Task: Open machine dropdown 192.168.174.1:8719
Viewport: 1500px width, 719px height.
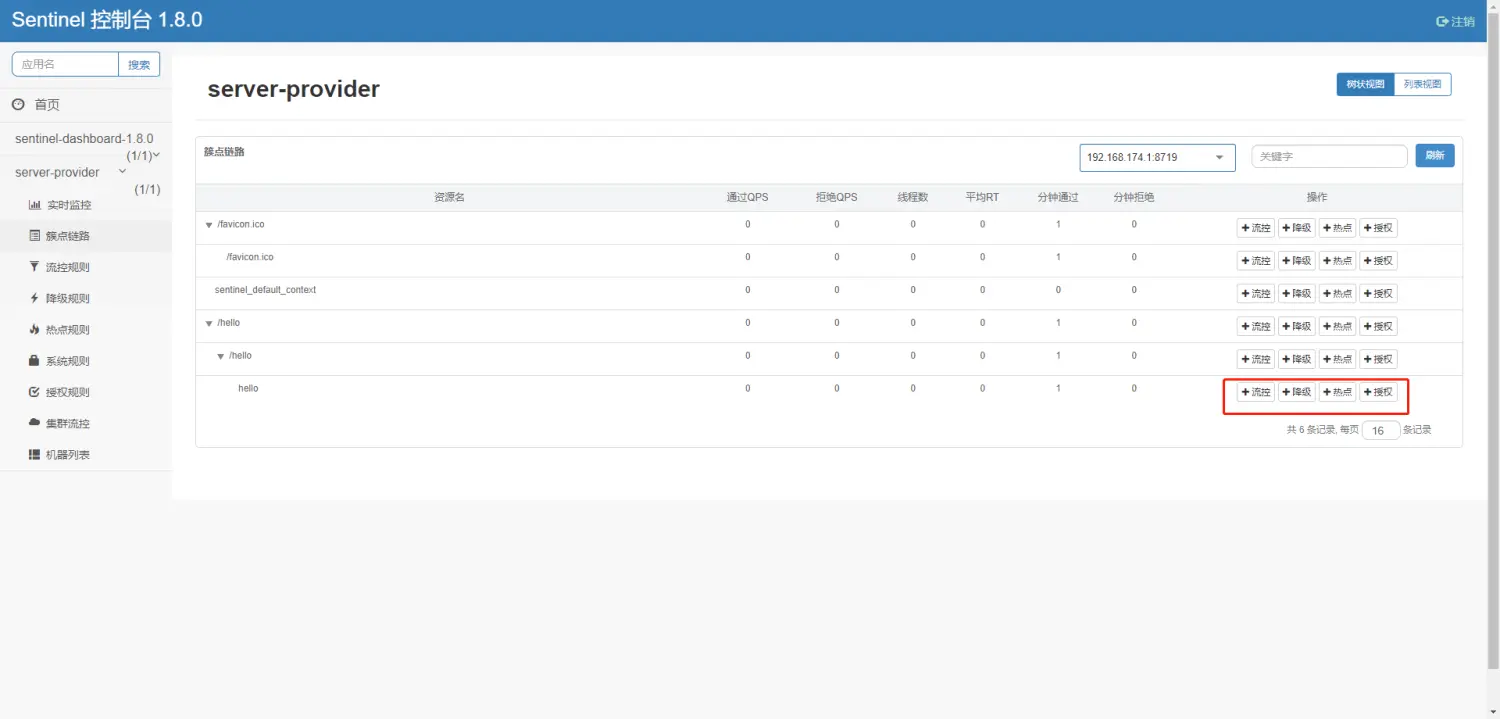Action: click(x=1157, y=157)
